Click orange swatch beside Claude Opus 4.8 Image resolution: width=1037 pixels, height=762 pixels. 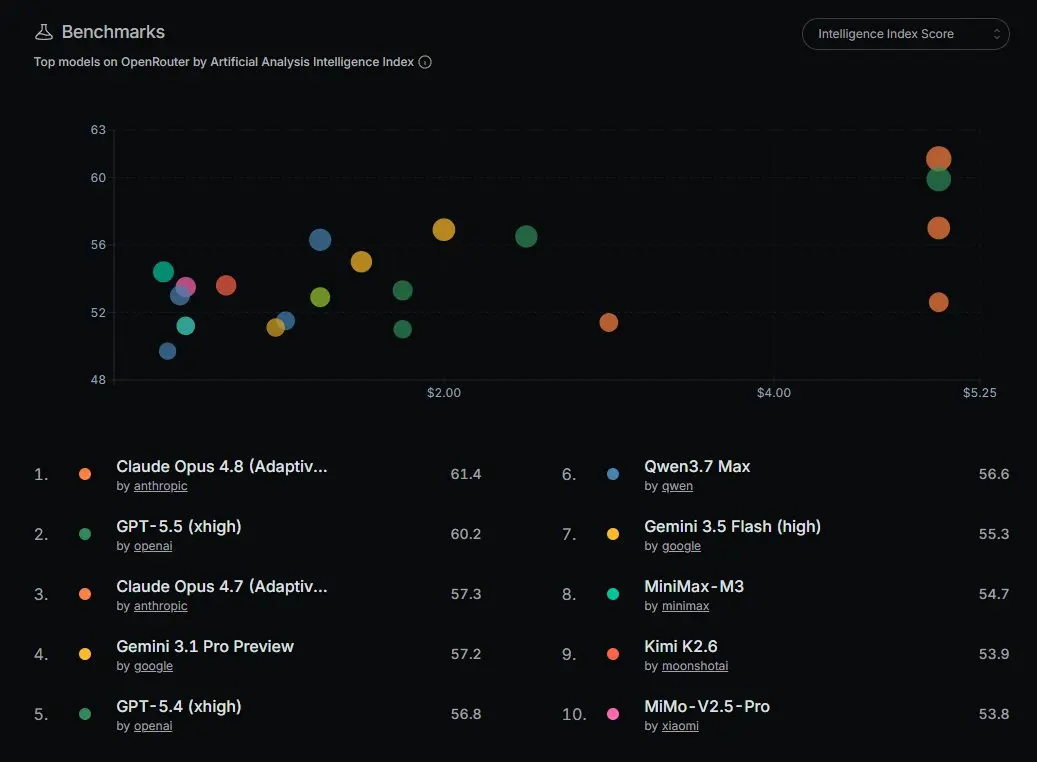pos(85,474)
